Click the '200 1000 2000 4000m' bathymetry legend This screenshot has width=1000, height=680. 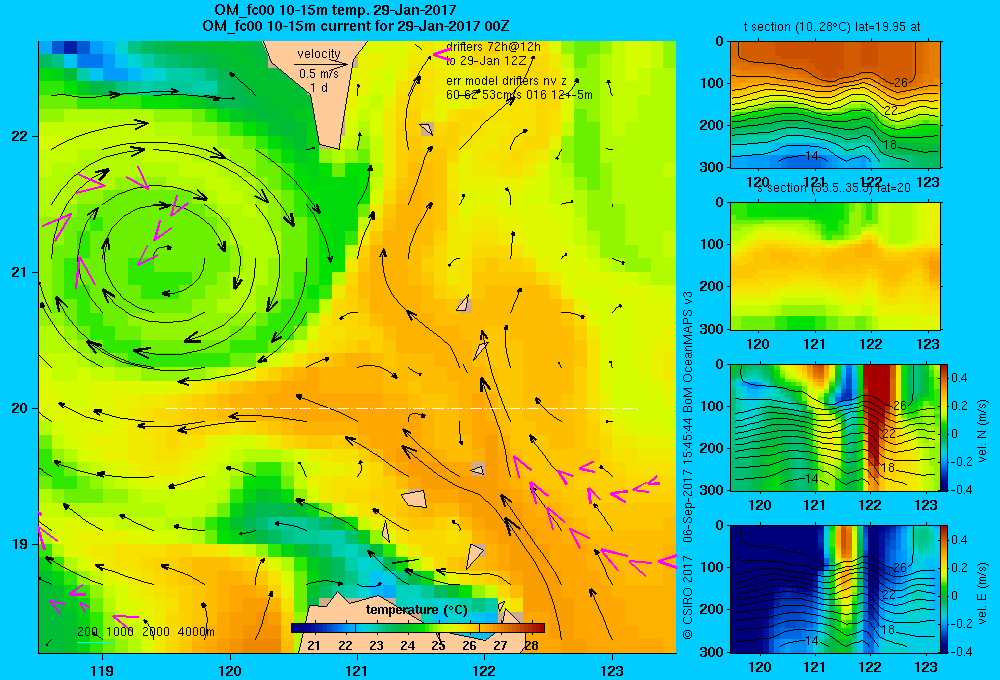146,632
